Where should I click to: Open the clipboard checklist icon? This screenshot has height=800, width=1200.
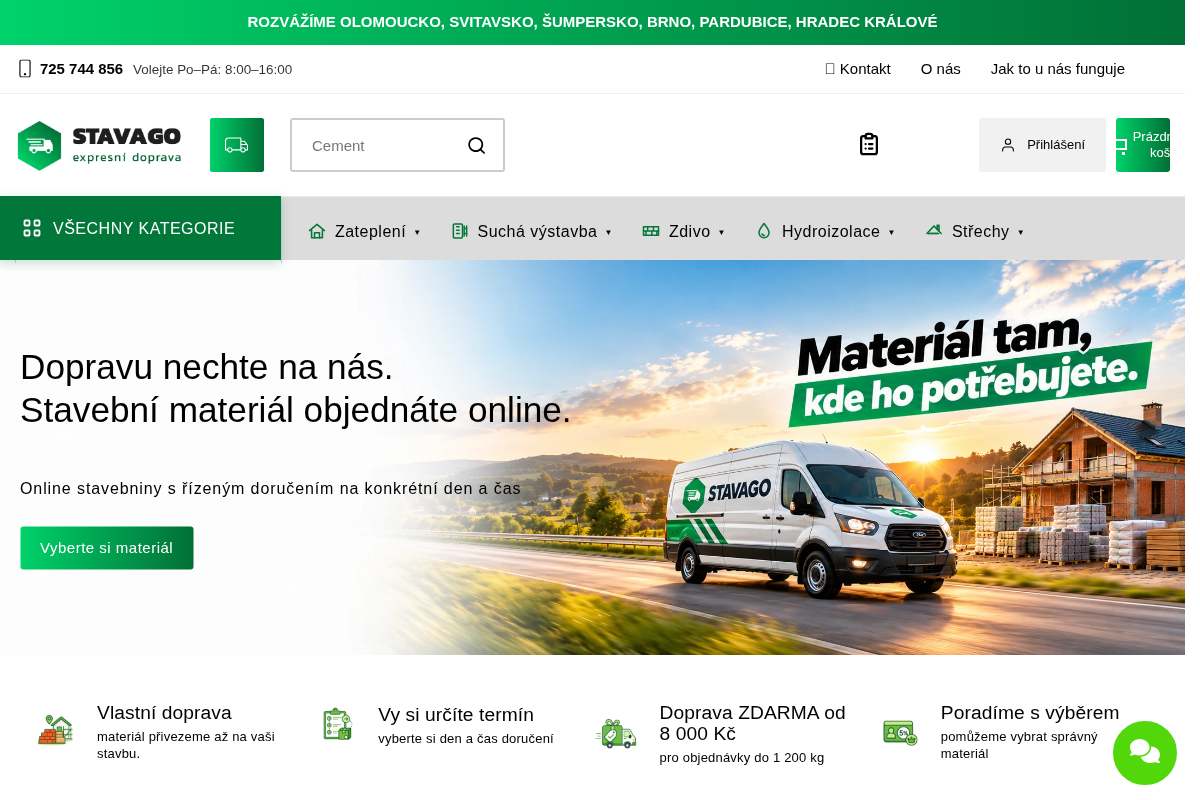click(x=869, y=145)
